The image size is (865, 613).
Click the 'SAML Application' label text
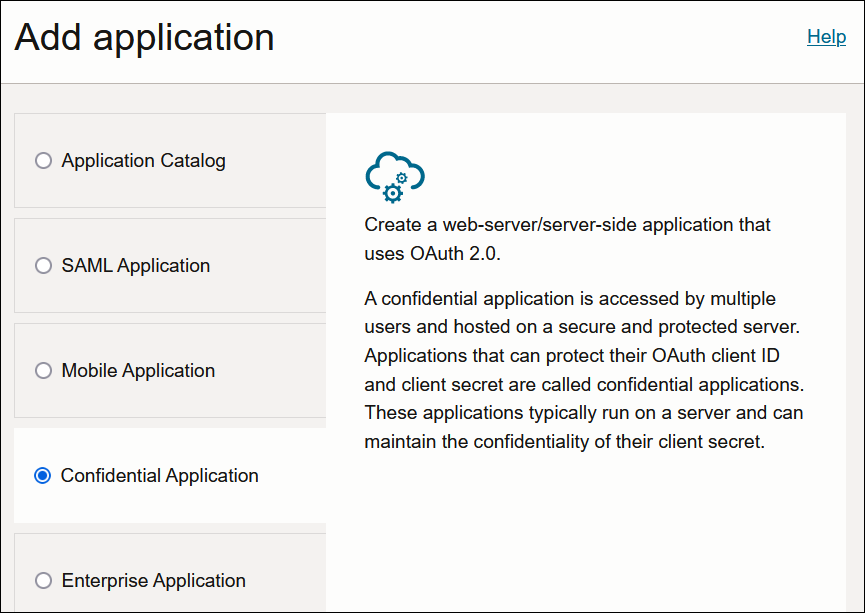(136, 265)
